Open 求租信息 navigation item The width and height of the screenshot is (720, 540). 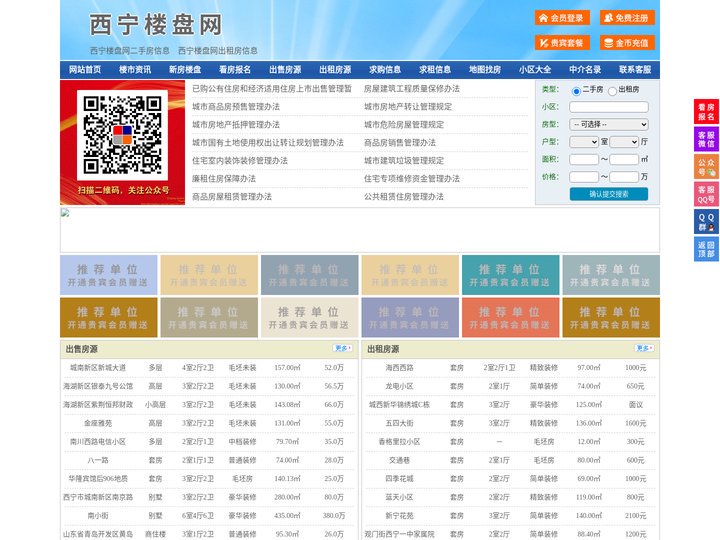tap(435, 70)
